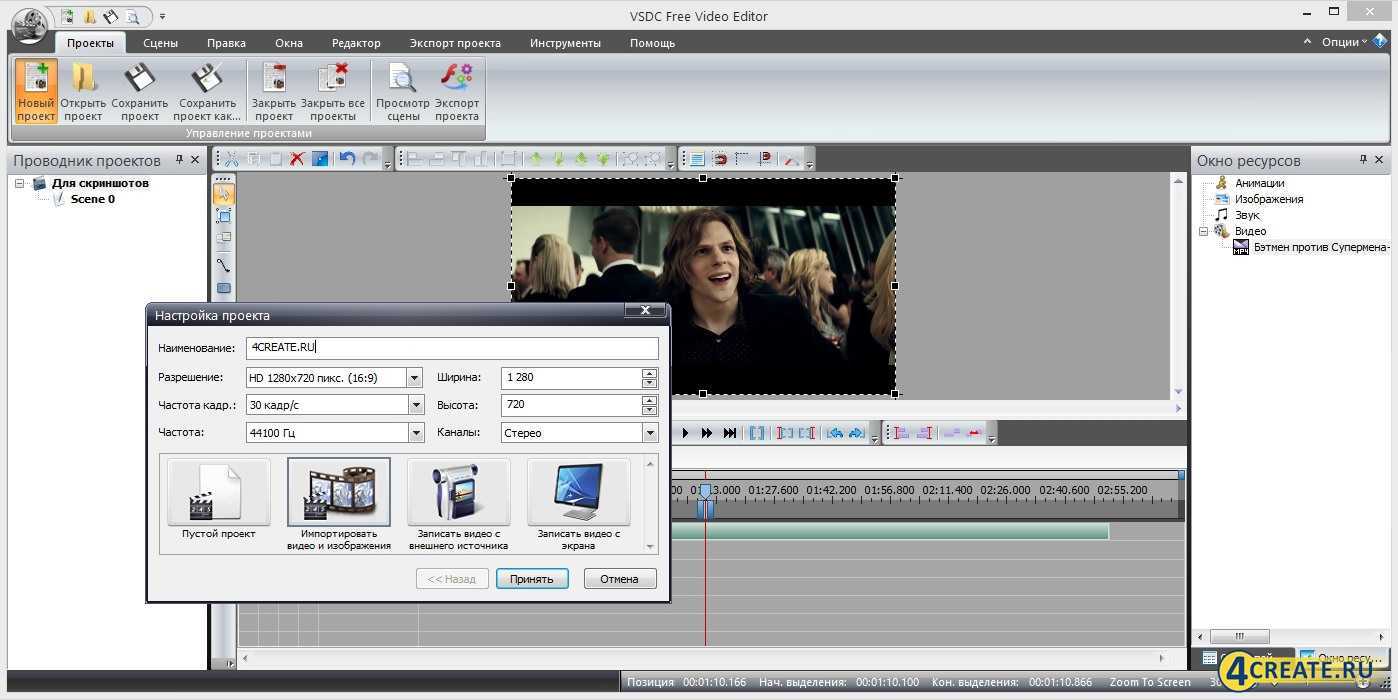
Task: Click Экспорт проекта ribbon icon
Action: pos(457,78)
